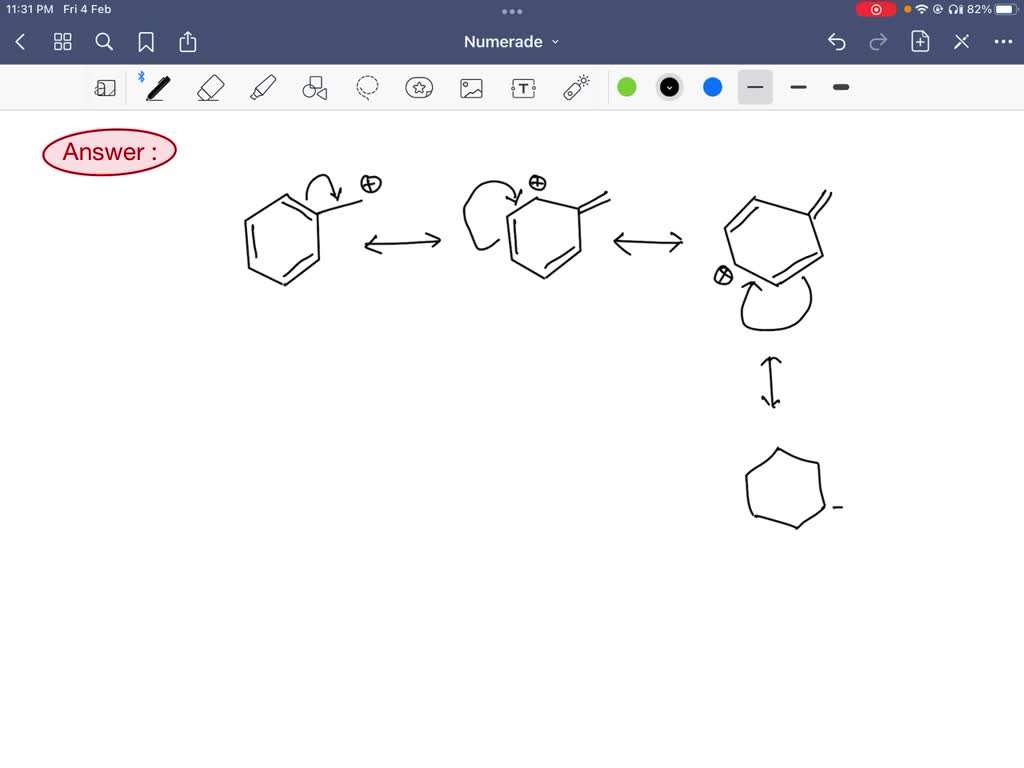Screen dimensions: 1024x768
Task: Add a new page to the document
Action: [919, 42]
